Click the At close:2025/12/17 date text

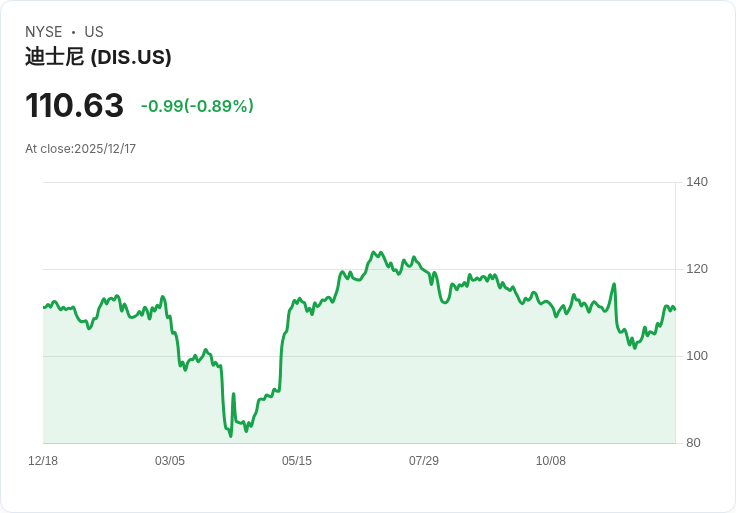[x=80, y=149]
